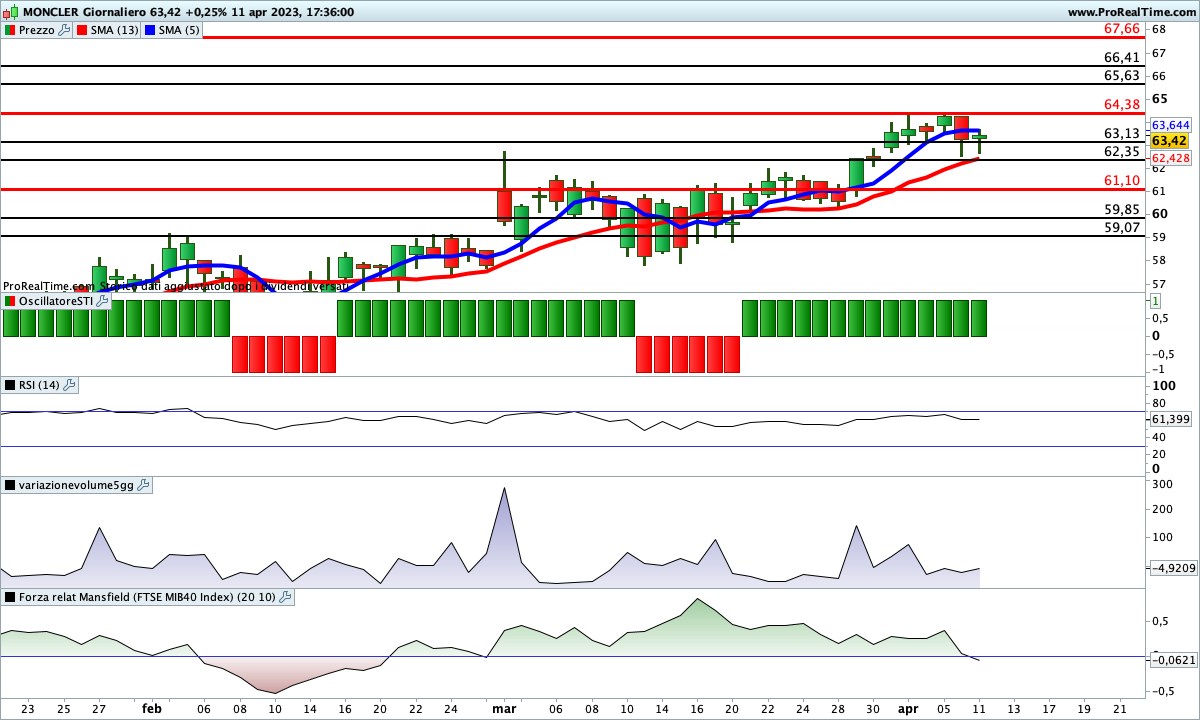Click the 59,07 level label

tap(1122, 227)
